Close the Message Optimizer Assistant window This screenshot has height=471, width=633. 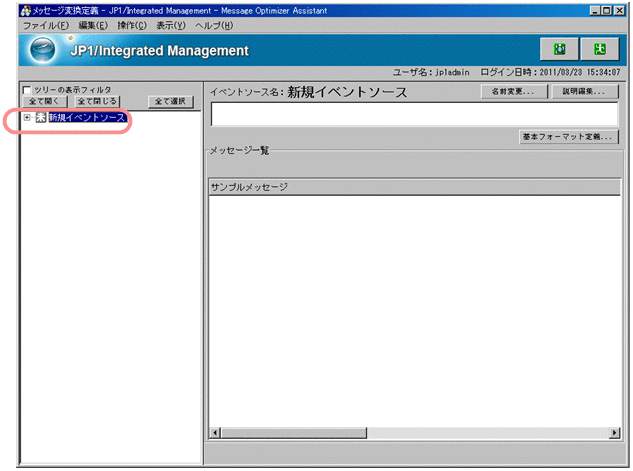coord(619,10)
